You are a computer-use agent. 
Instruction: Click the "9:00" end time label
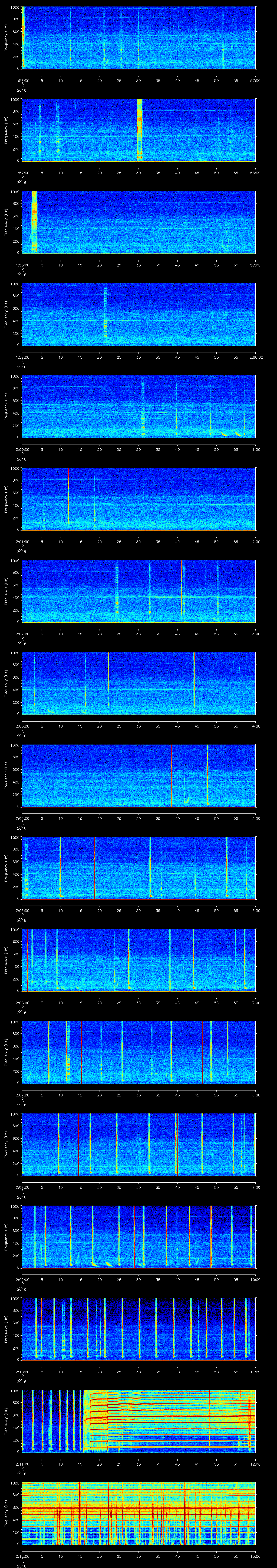256,1187
